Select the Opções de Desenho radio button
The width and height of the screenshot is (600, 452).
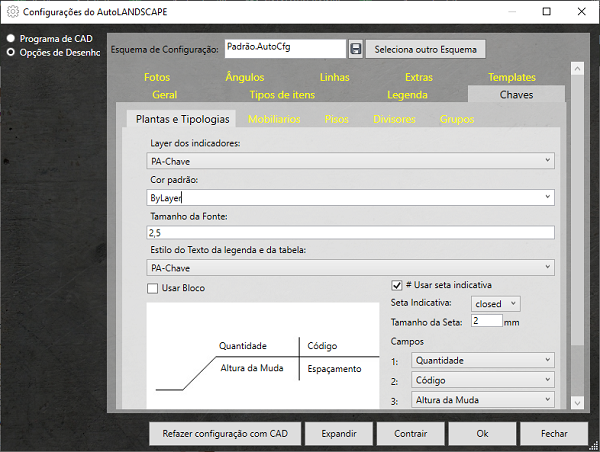tap(10, 52)
